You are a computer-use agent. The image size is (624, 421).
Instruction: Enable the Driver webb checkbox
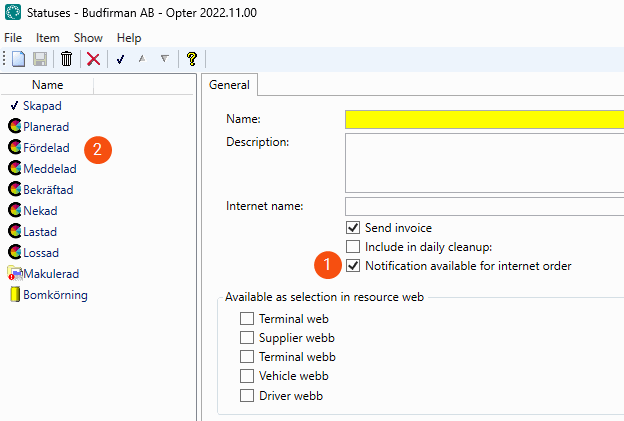click(247, 396)
